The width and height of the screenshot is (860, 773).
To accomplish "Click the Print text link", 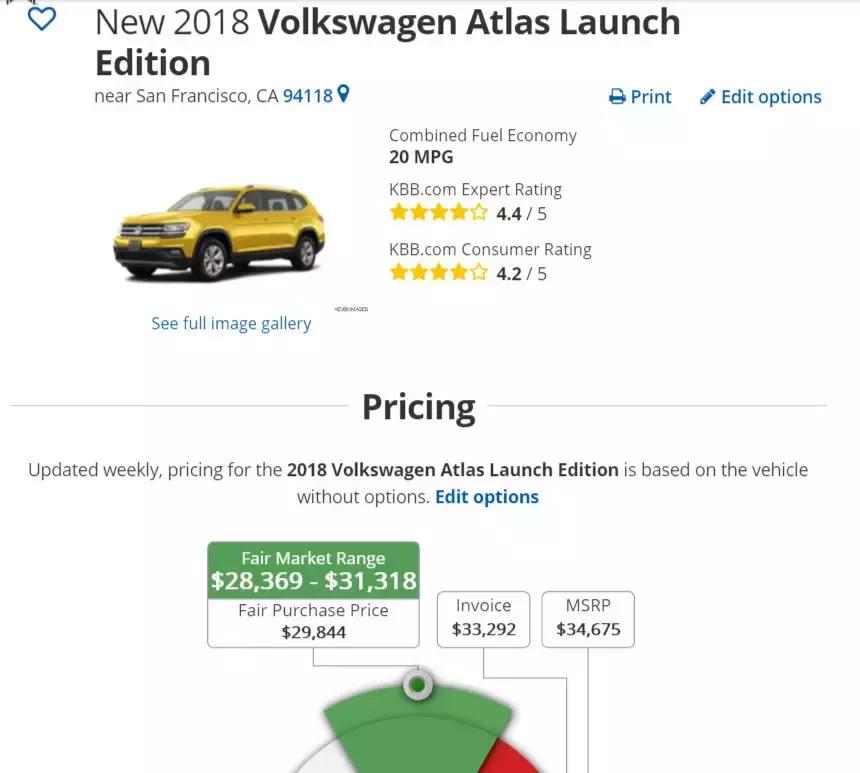I will pyautogui.click(x=651, y=97).
